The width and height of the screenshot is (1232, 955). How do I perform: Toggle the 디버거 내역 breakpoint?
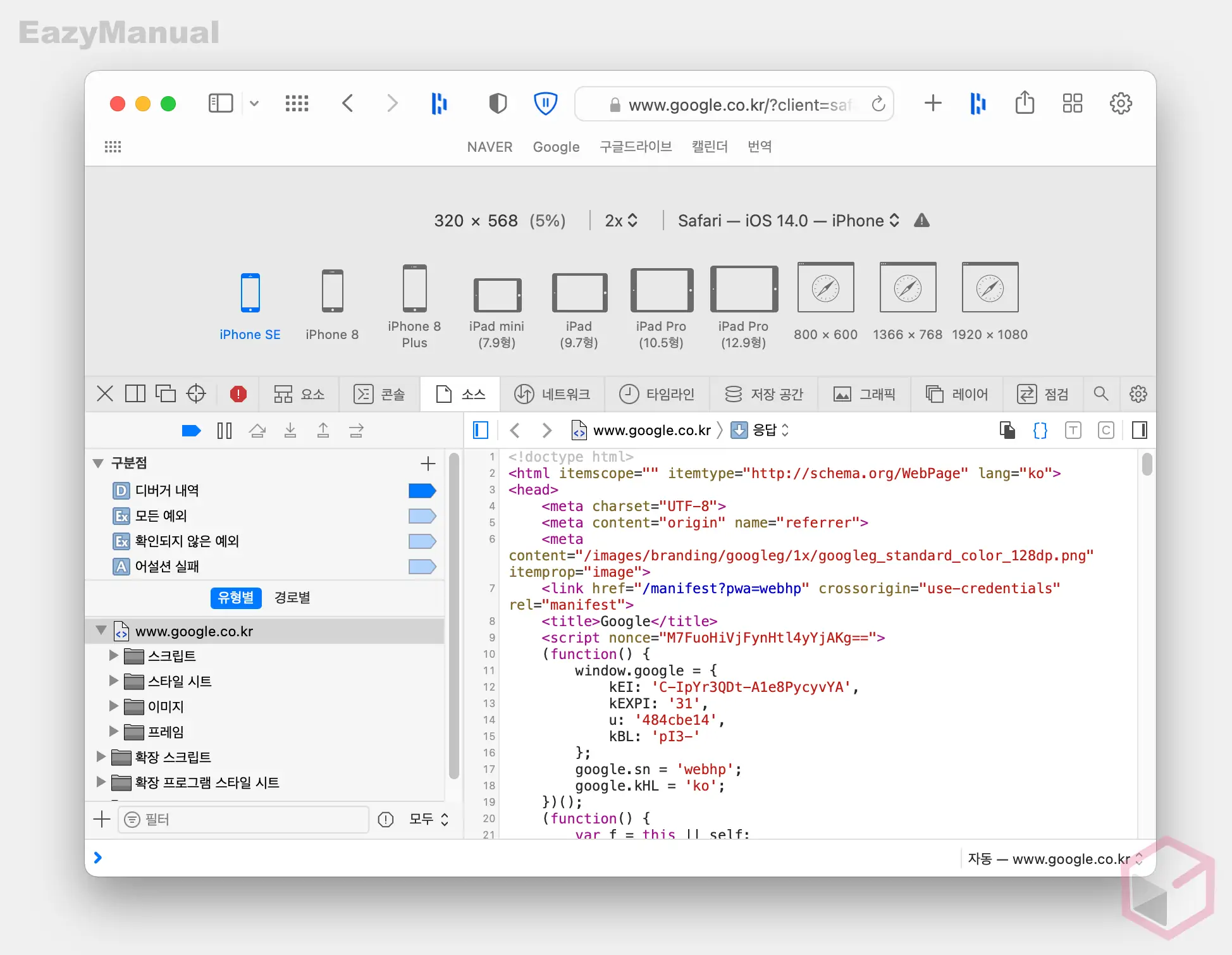coord(422,491)
